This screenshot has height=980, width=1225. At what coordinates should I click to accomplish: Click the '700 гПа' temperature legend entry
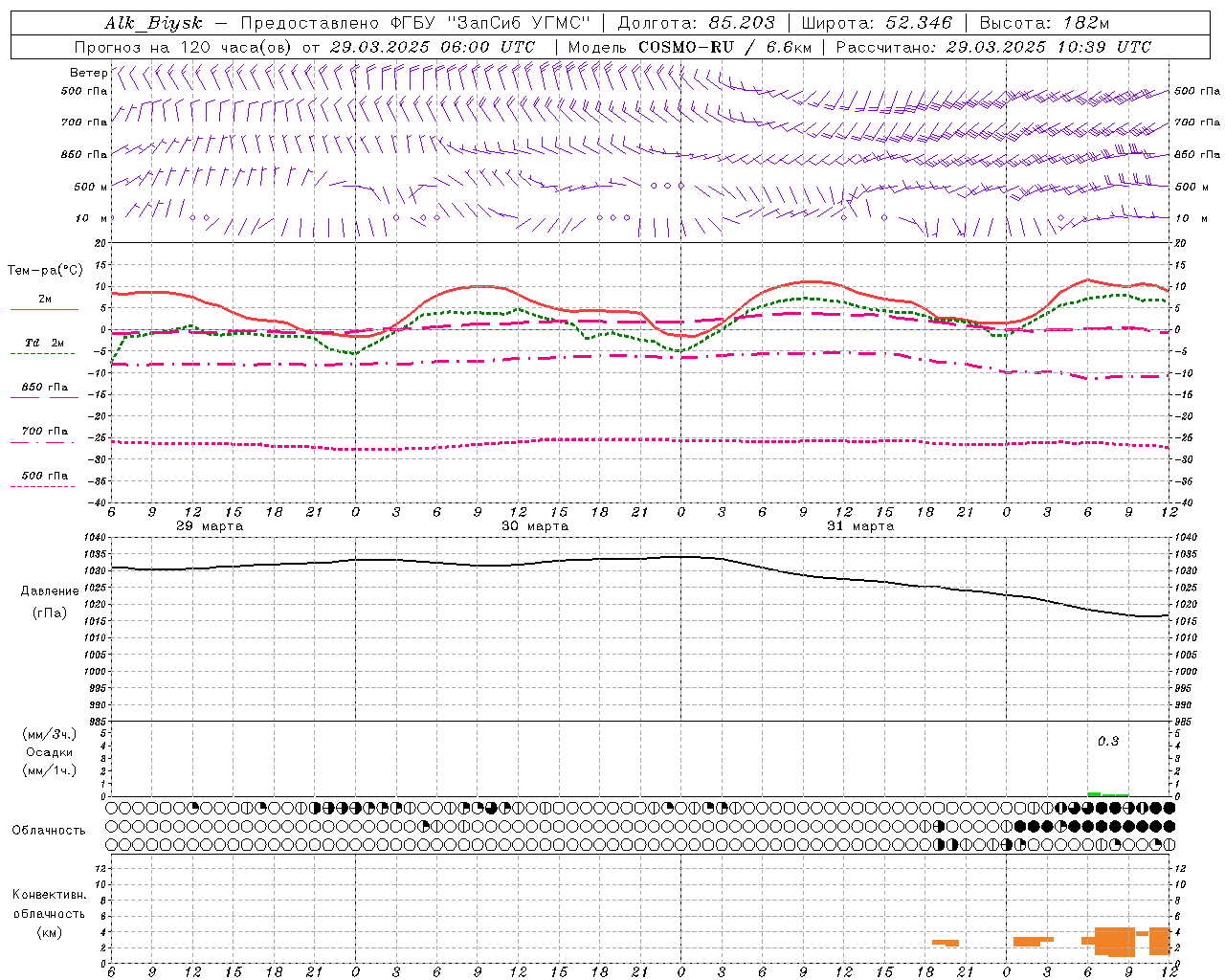[x=44, y=432]
